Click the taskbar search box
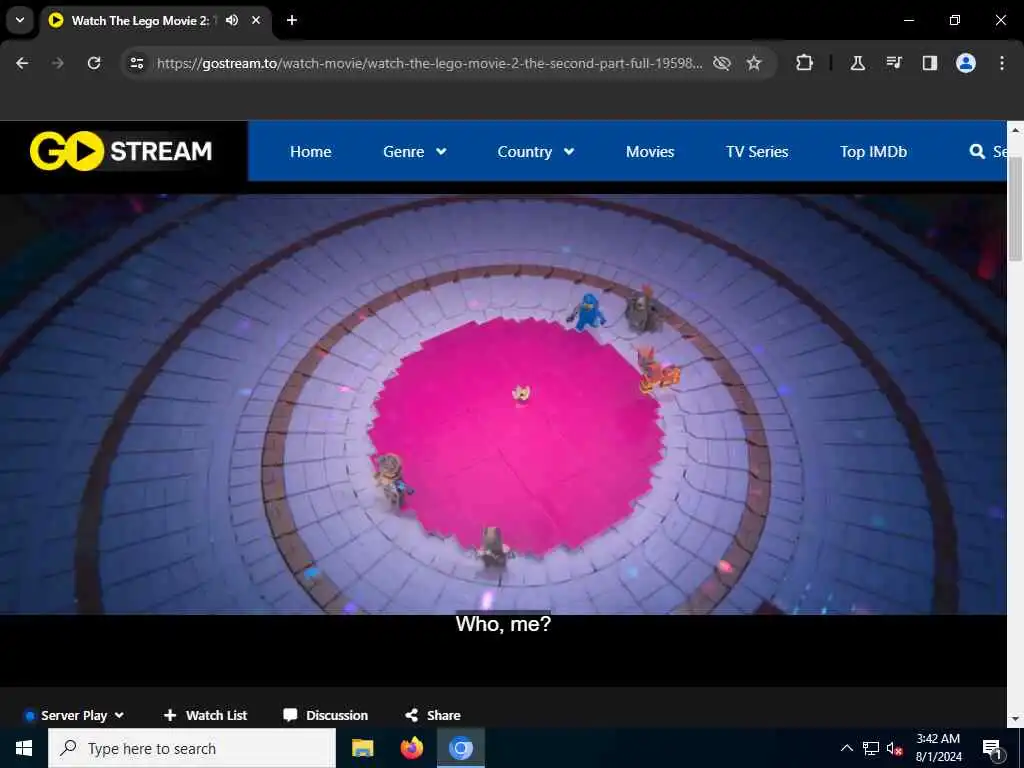 click(192, 748)
